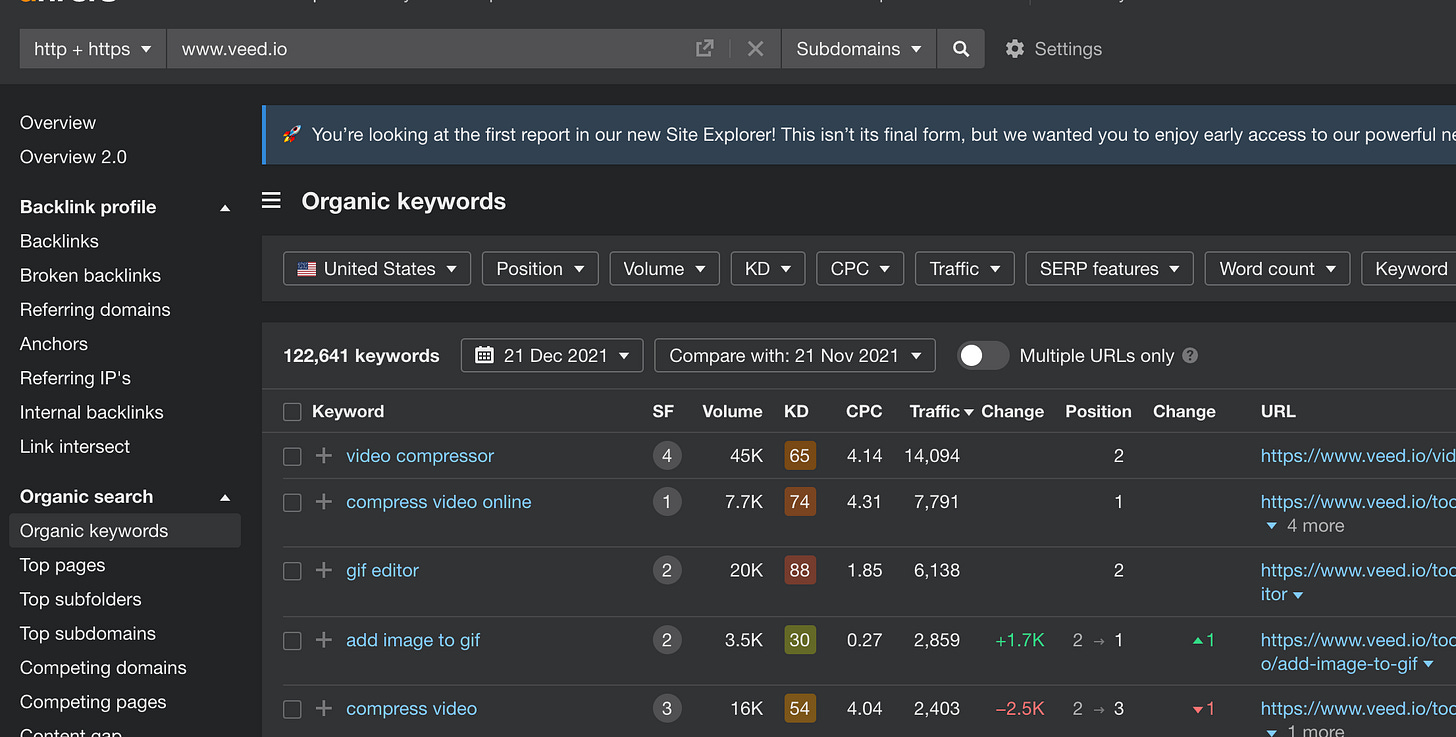
Task: Collapse the Backlink profile section
Action: [225, 208]
